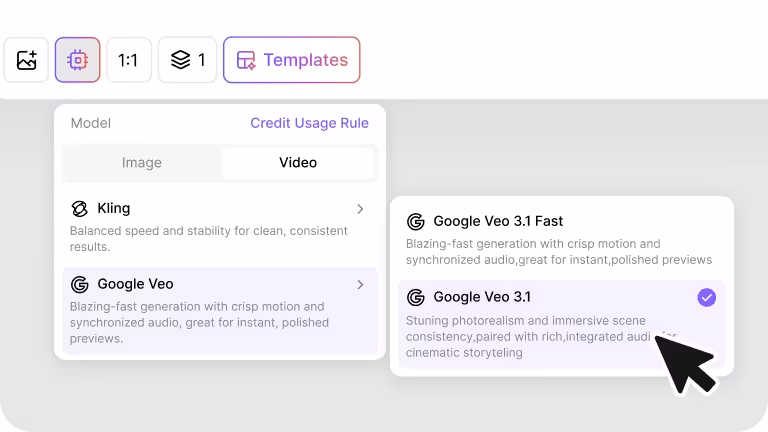Open the Credit Usage Rule link
This screenshot has height=432, width=768.
[x=309, y=123]
